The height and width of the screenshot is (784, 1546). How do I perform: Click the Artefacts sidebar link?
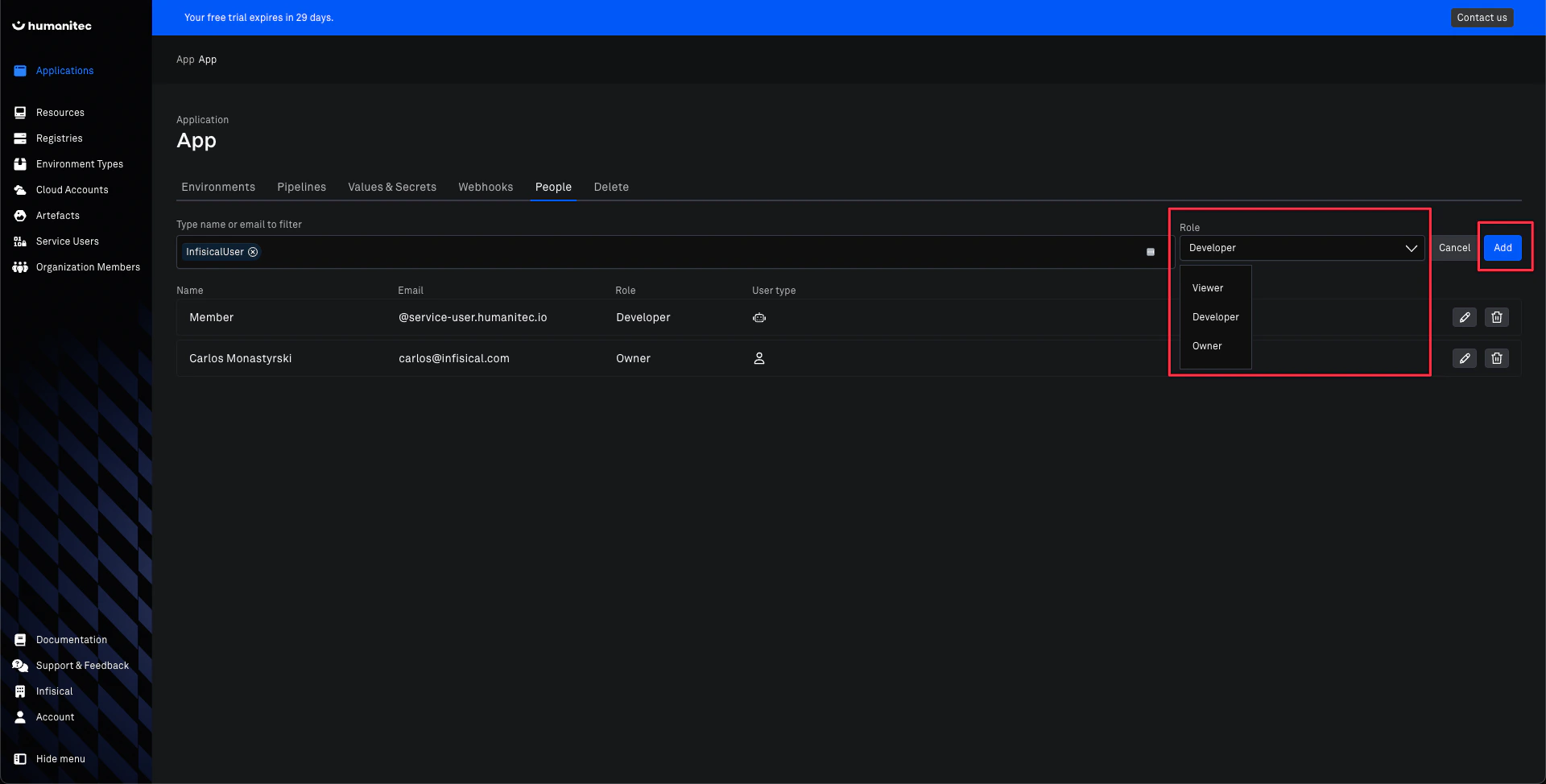click(x=58, y=216)
